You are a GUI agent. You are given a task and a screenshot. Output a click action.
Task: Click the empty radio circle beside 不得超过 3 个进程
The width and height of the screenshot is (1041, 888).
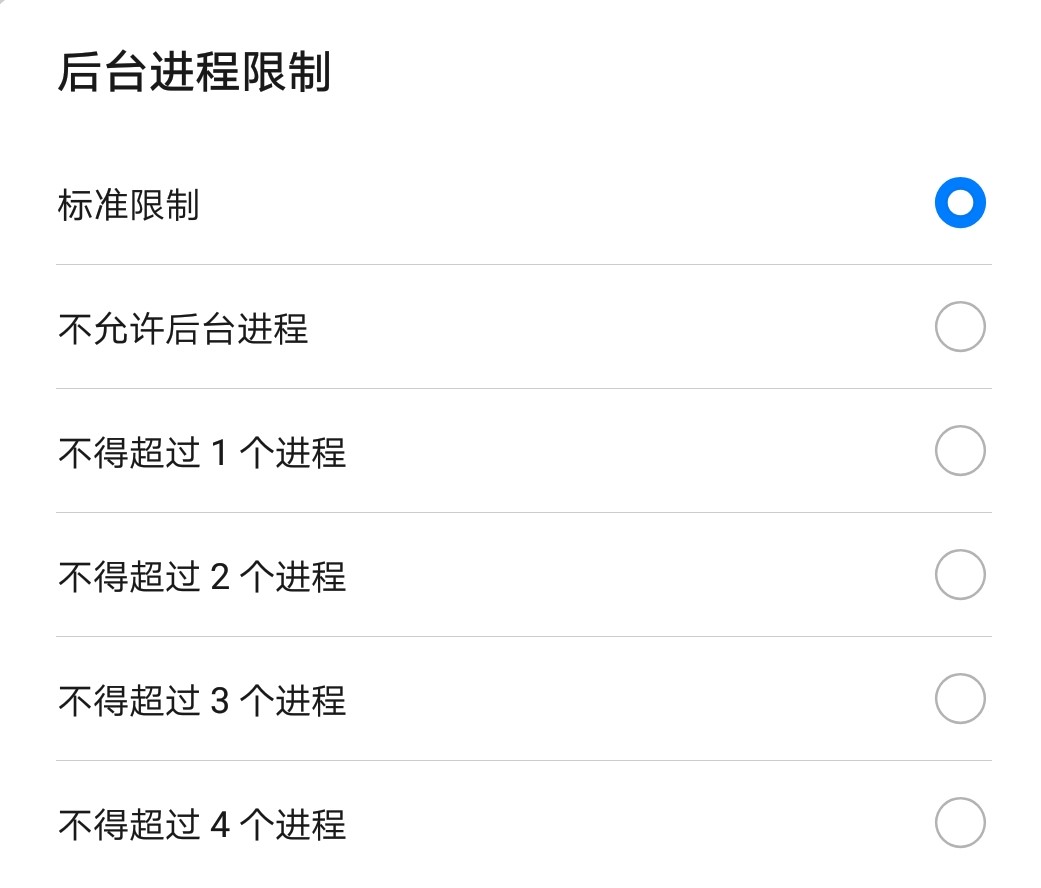pyautogui.click(x=960, y=700)
